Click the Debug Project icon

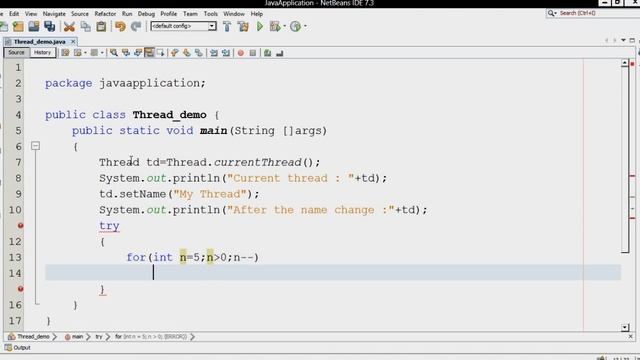[275, 27]
